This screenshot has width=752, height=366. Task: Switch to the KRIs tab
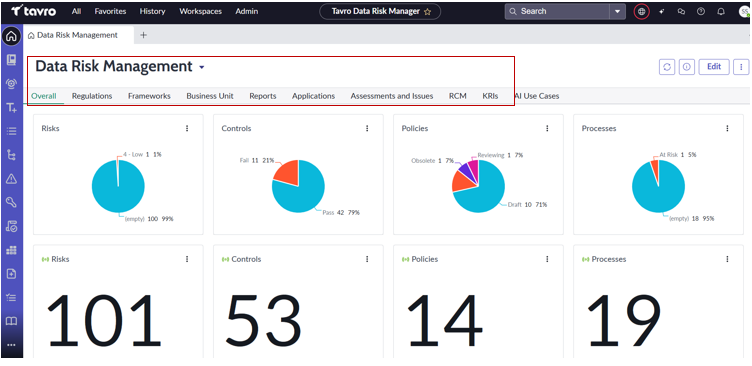[490, 96]
